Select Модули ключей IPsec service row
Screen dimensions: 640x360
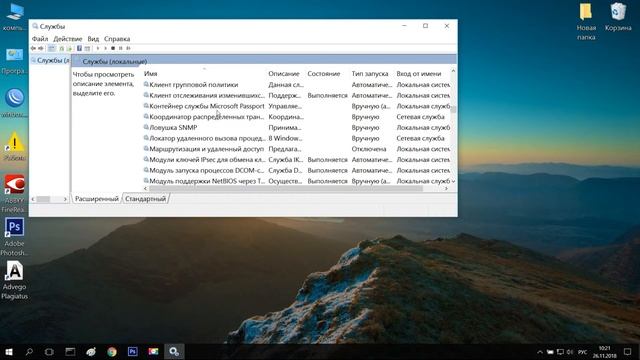(x=296, y=160)
